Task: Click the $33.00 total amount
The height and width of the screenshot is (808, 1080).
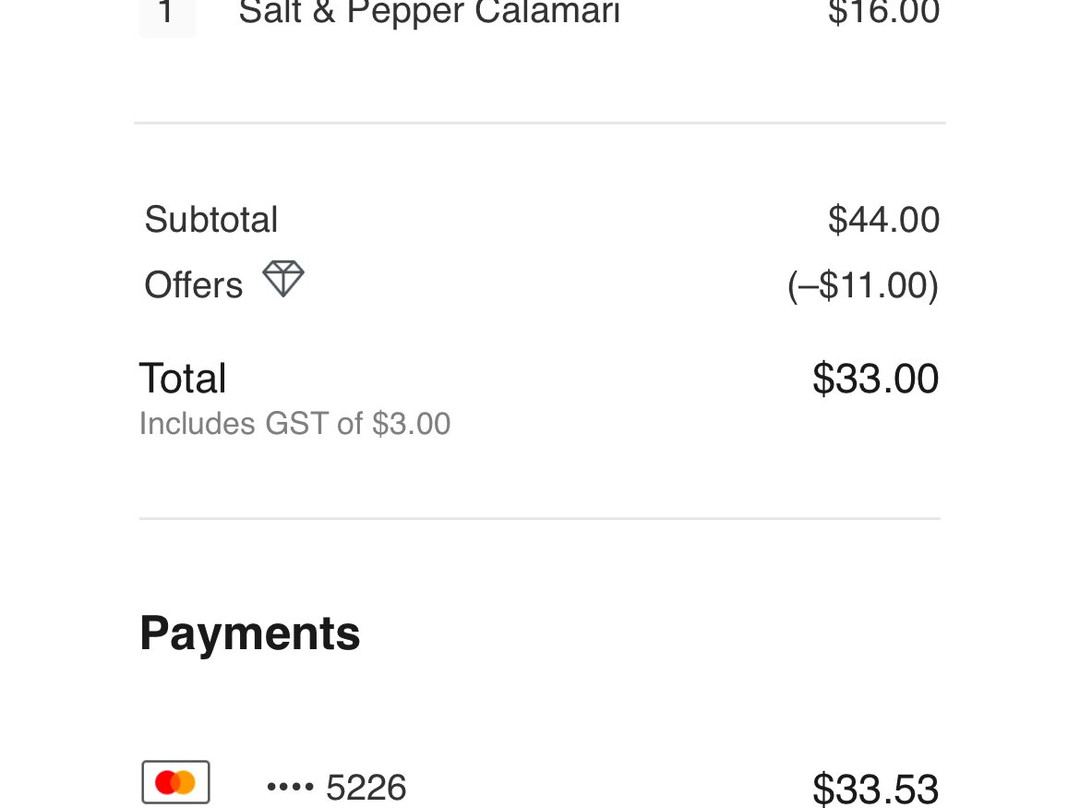Action: coord(875,379)
